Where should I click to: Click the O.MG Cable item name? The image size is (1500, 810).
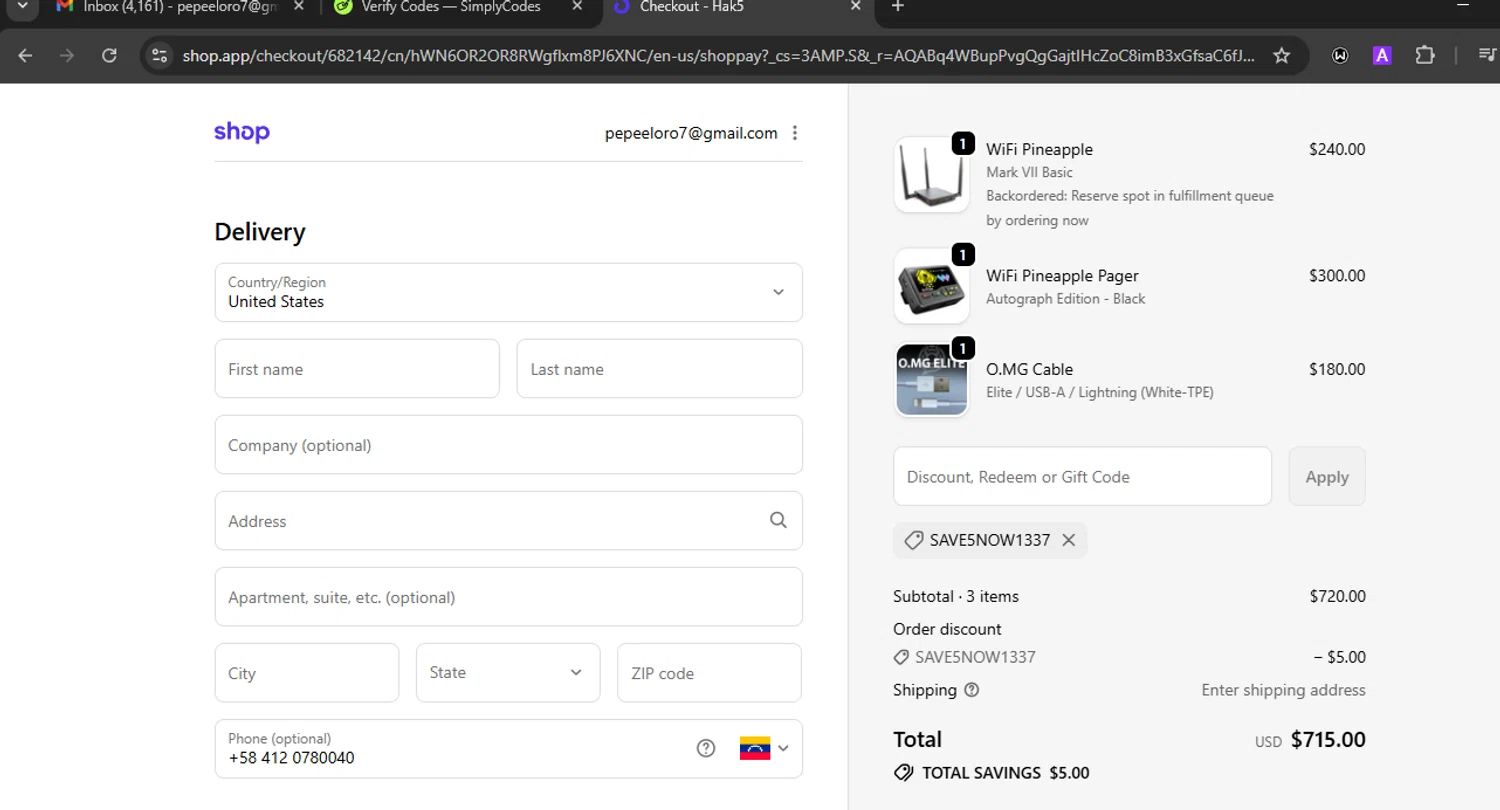(x=1029, y=369)
